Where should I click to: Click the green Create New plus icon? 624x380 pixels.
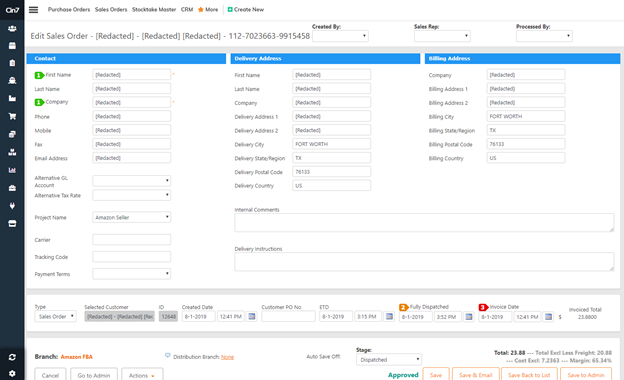coord(230,10)
